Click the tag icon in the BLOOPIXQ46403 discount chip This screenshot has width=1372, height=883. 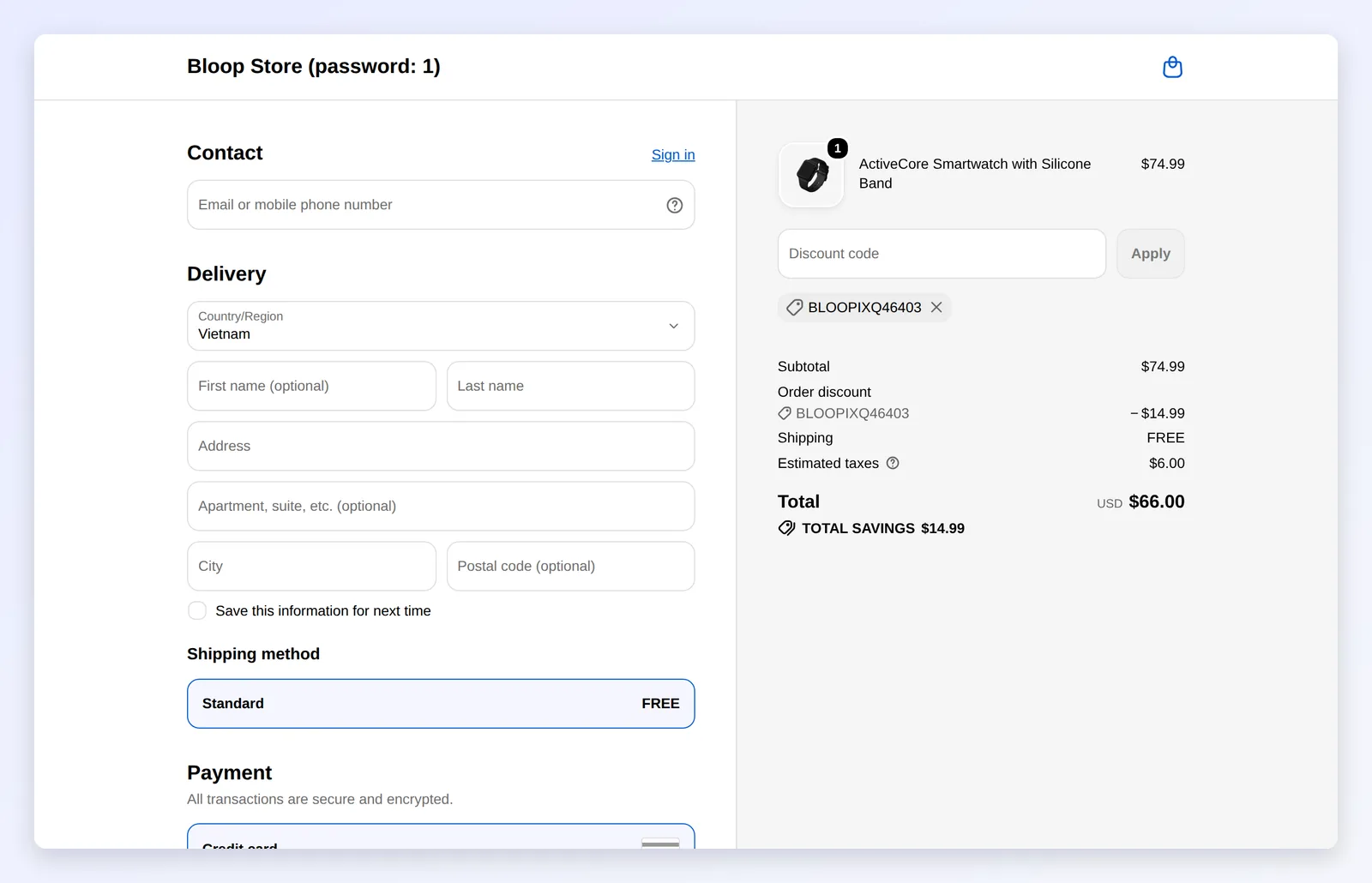tap(795, 307)
